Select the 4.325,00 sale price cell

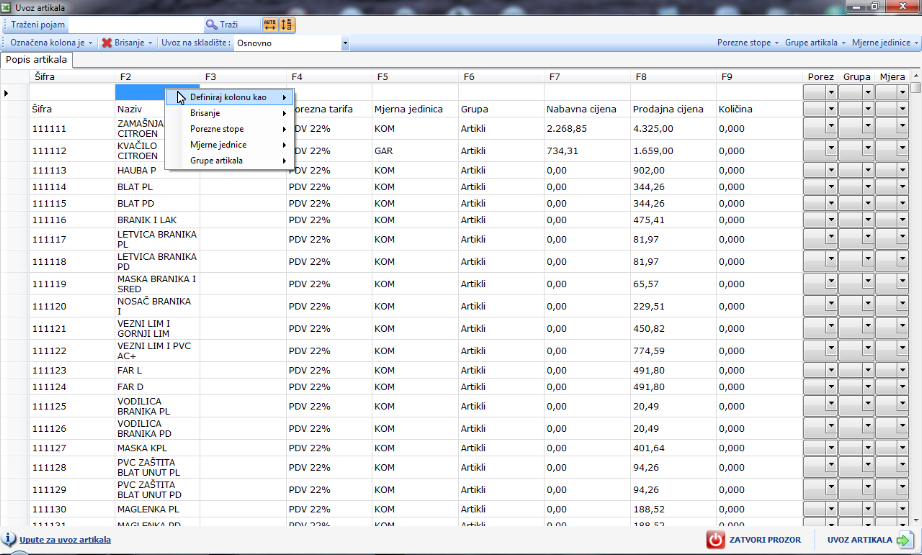673,128
